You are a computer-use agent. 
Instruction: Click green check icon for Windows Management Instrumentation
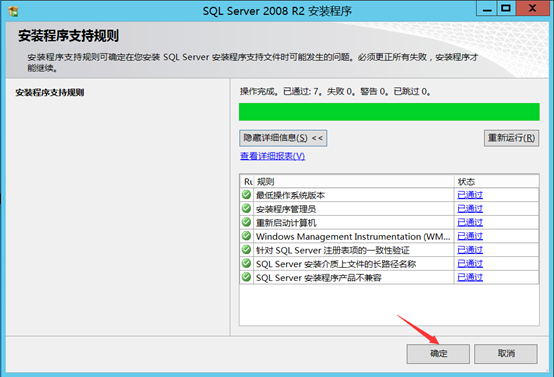point(246,236)
